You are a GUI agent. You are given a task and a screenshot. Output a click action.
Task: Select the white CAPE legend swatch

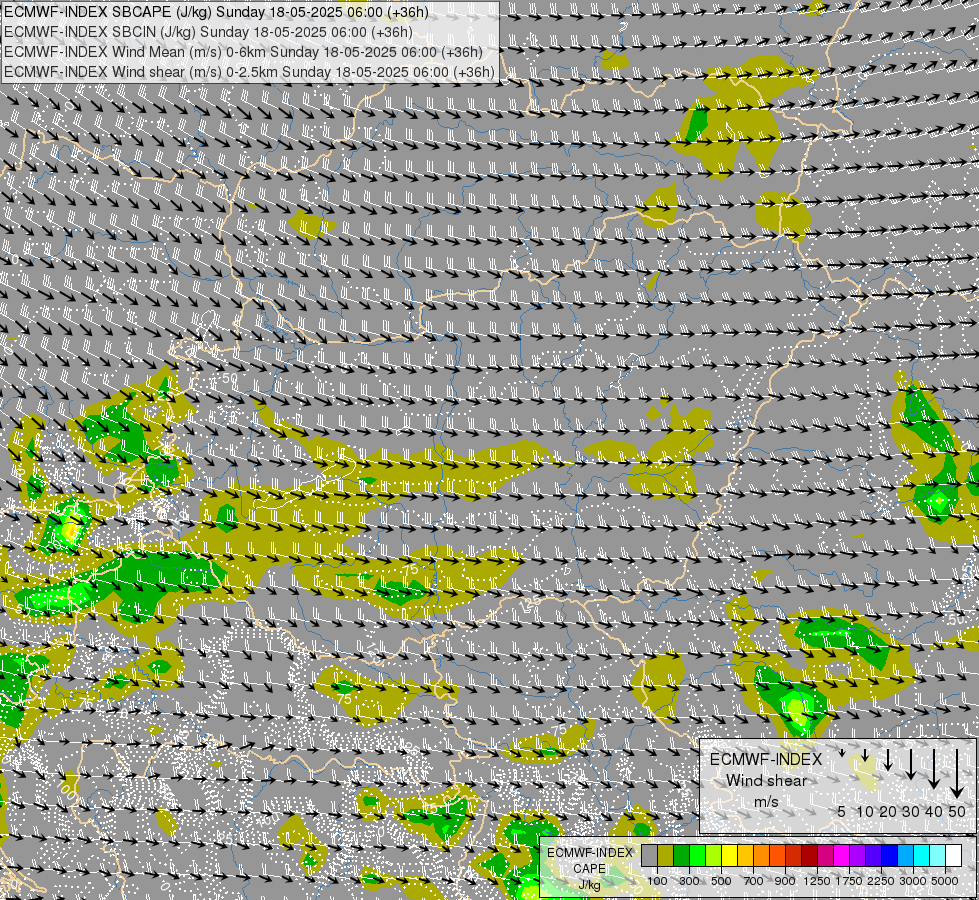[x=954, y=855]
